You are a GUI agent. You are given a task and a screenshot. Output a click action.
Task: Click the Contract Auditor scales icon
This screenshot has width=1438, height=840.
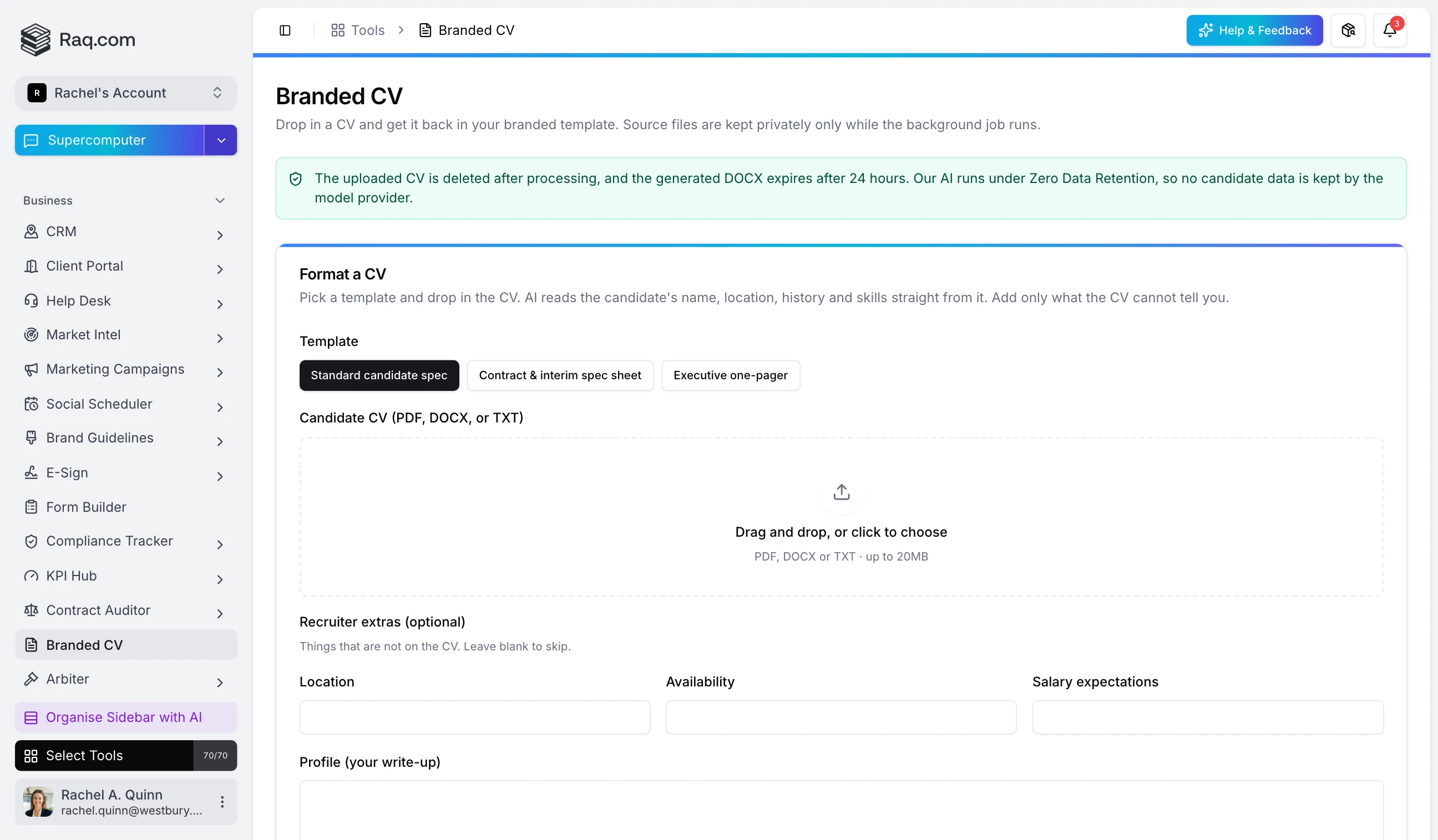pos(32,610)
